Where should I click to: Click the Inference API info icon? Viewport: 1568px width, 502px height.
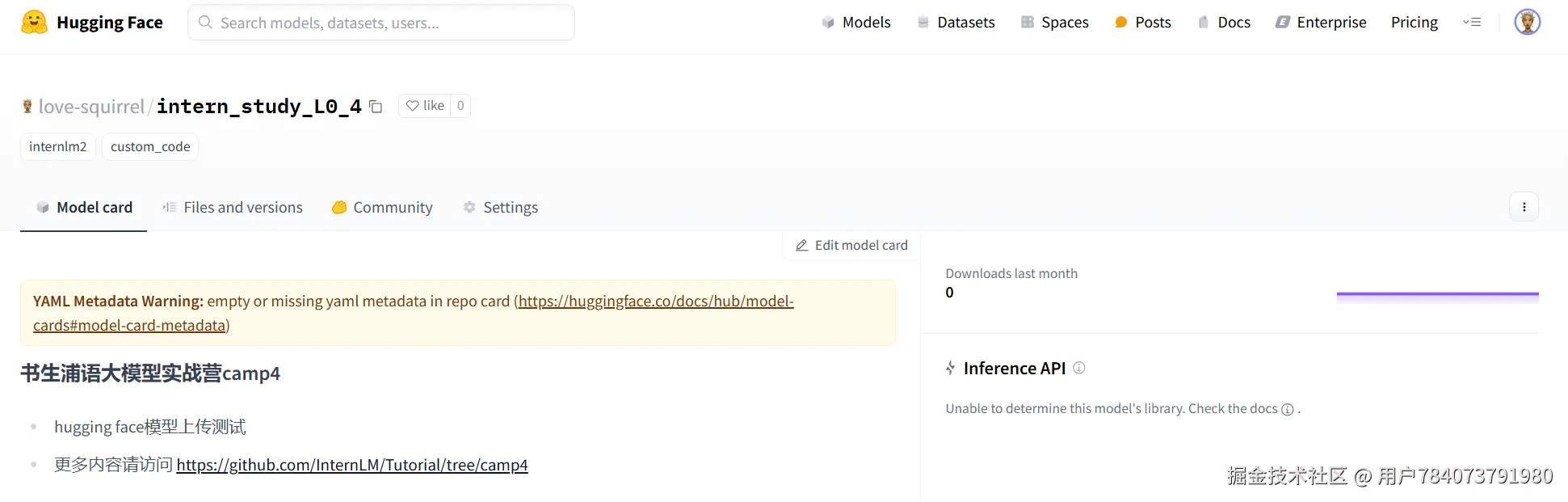pos(1079,368)
